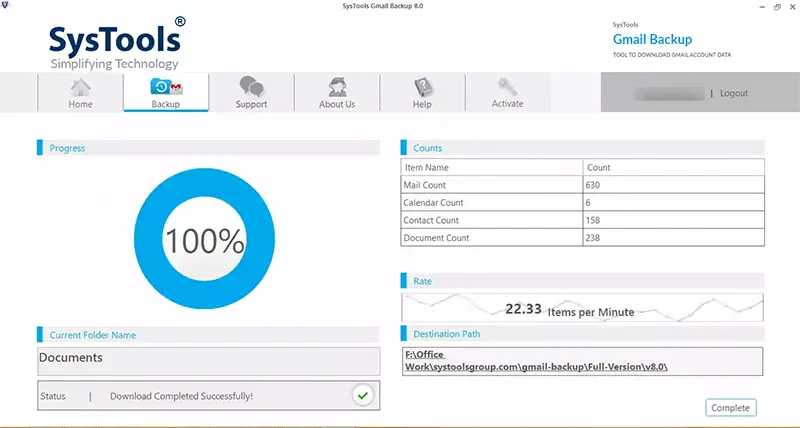The width and height of the screenshot is (800, 428).
Task: Click the Activate key icon
Action: (508, 87)
